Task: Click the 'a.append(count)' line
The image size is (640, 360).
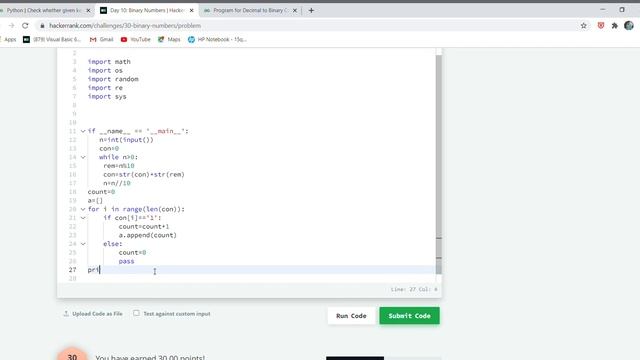Action: click(x=148, y=236)
